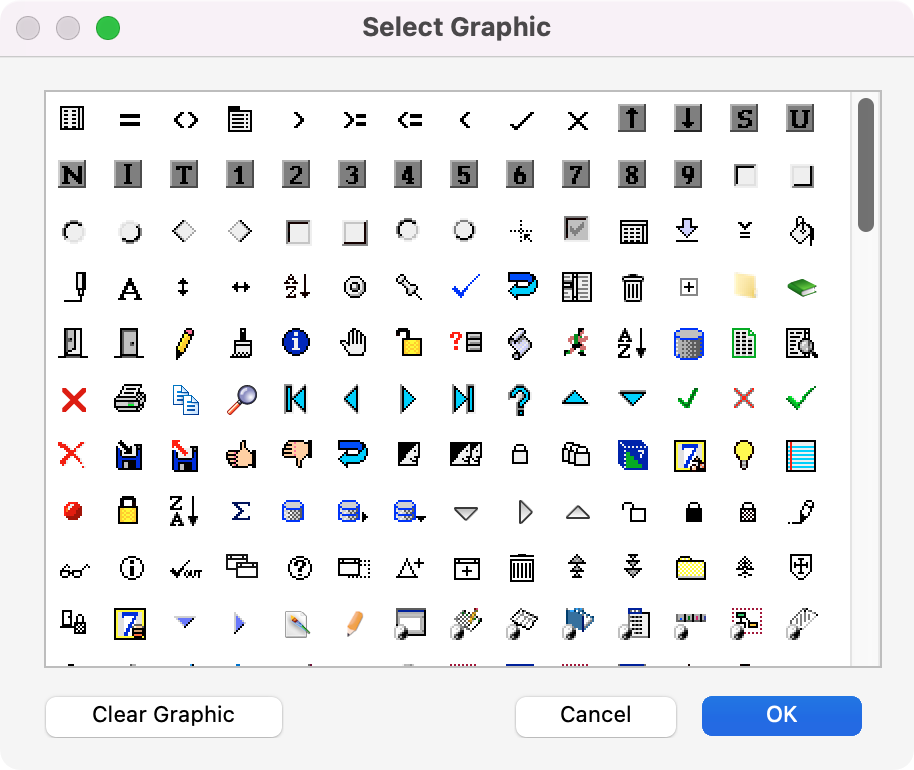Viewport: 914px width, 770px height.
Task: Select the blue info circle graphic
Action: (297, 343)
